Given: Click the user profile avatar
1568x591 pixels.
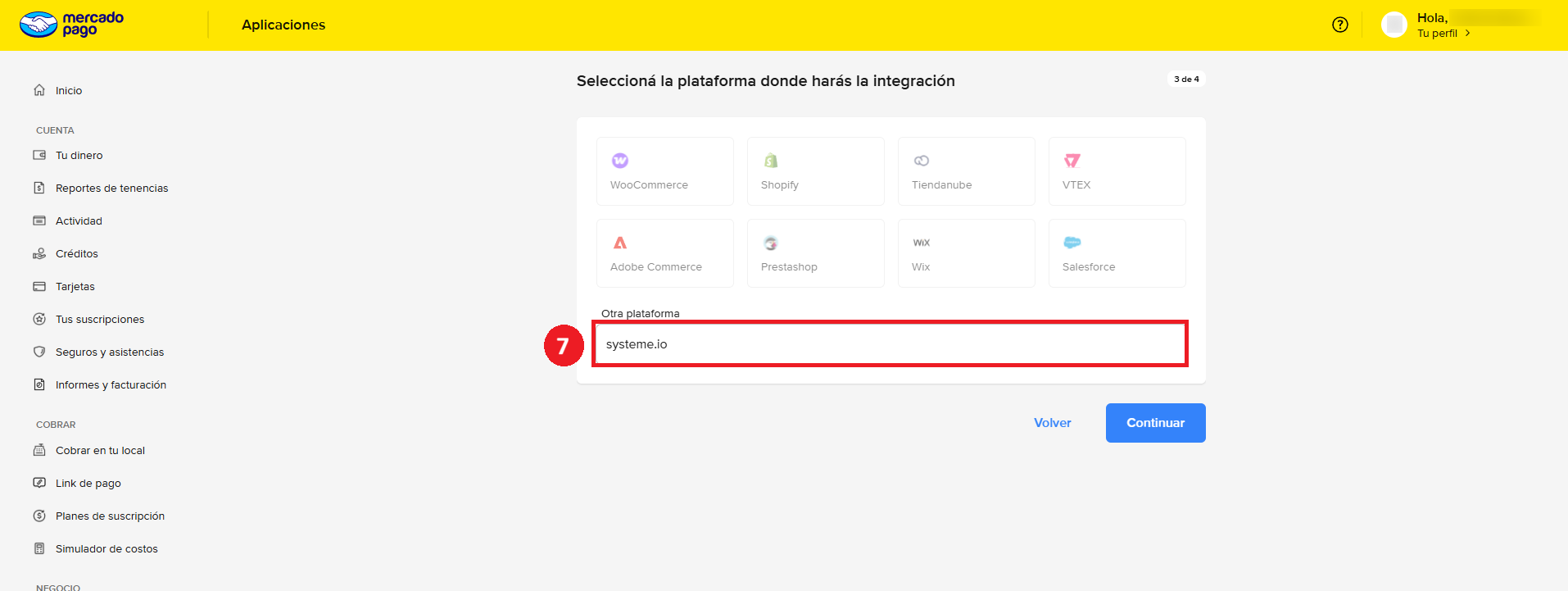Looking at the screenshot, I should tap(1394, 25).
